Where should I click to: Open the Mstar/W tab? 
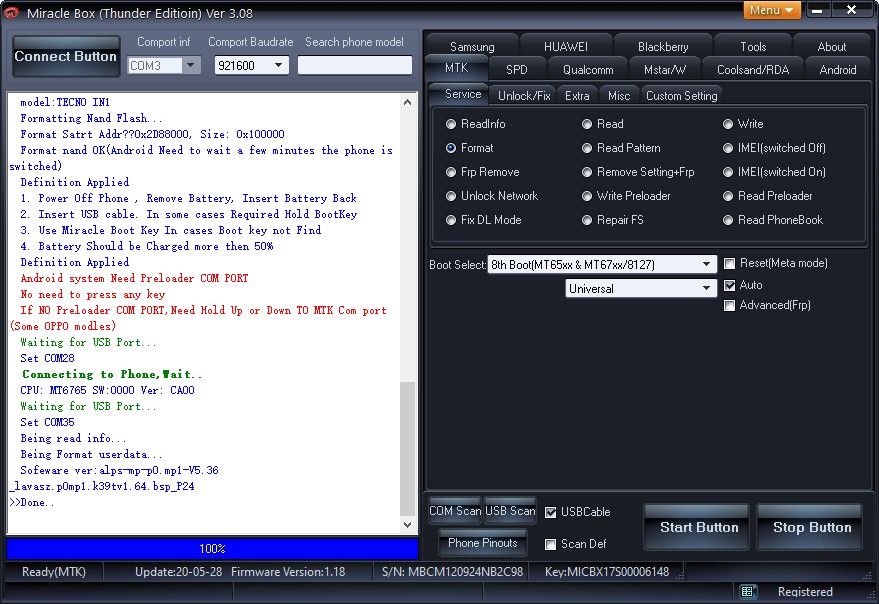click(x=664, y=70)
